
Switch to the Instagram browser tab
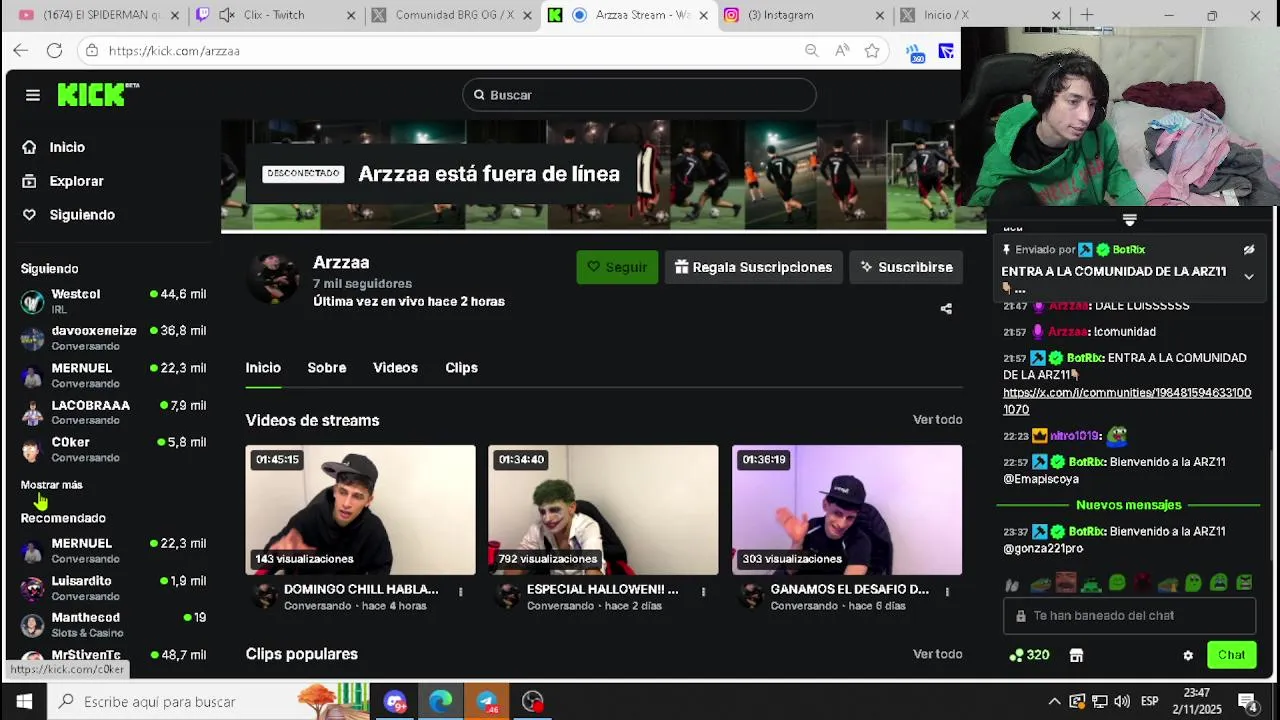804,15
